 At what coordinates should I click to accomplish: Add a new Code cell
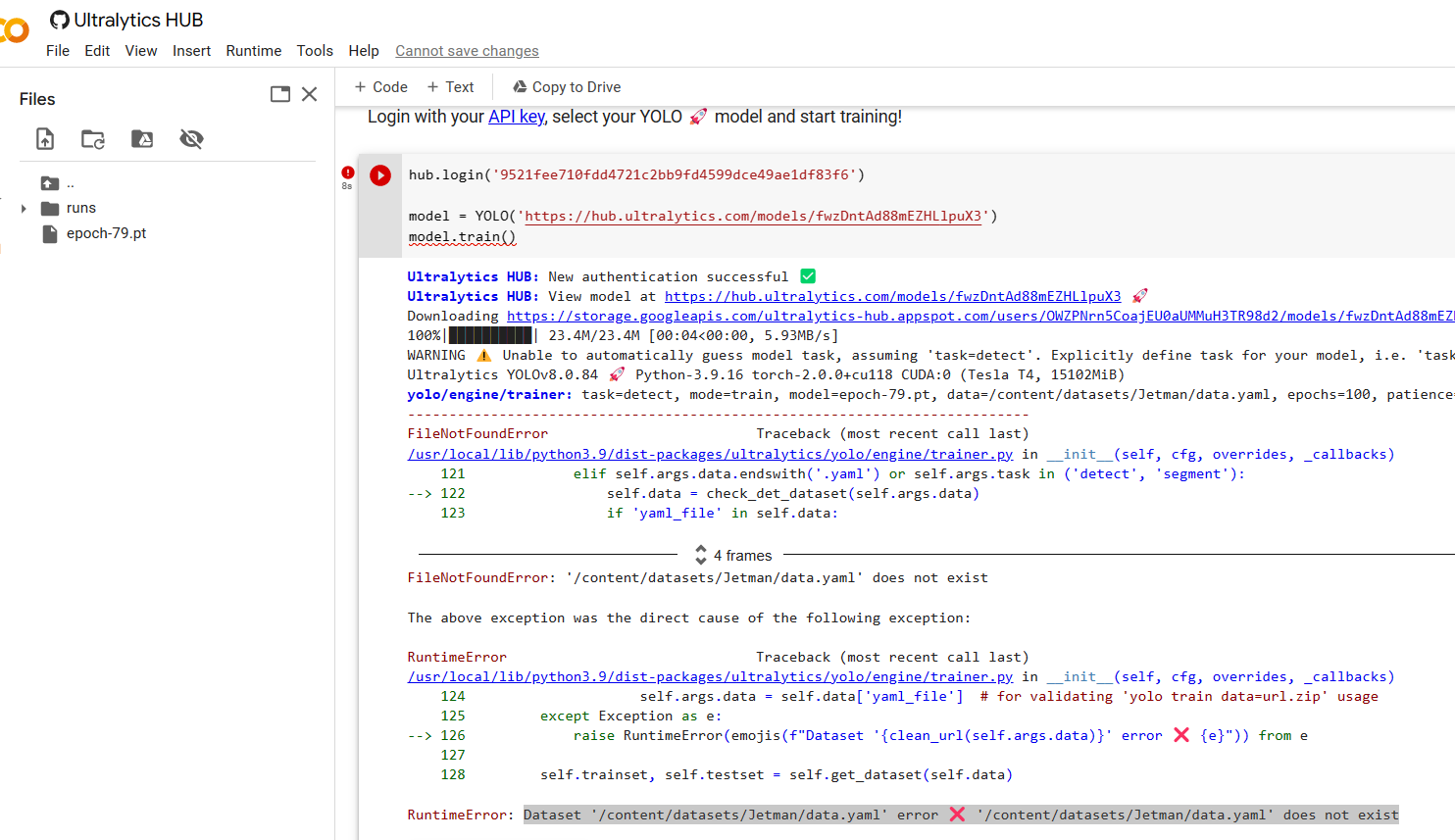(380, 86)
